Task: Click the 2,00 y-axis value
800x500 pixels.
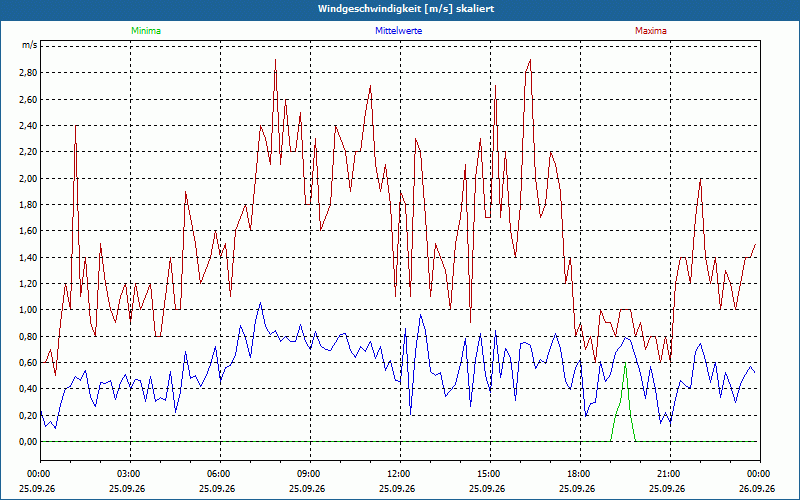Action: (x=29, y=178)
